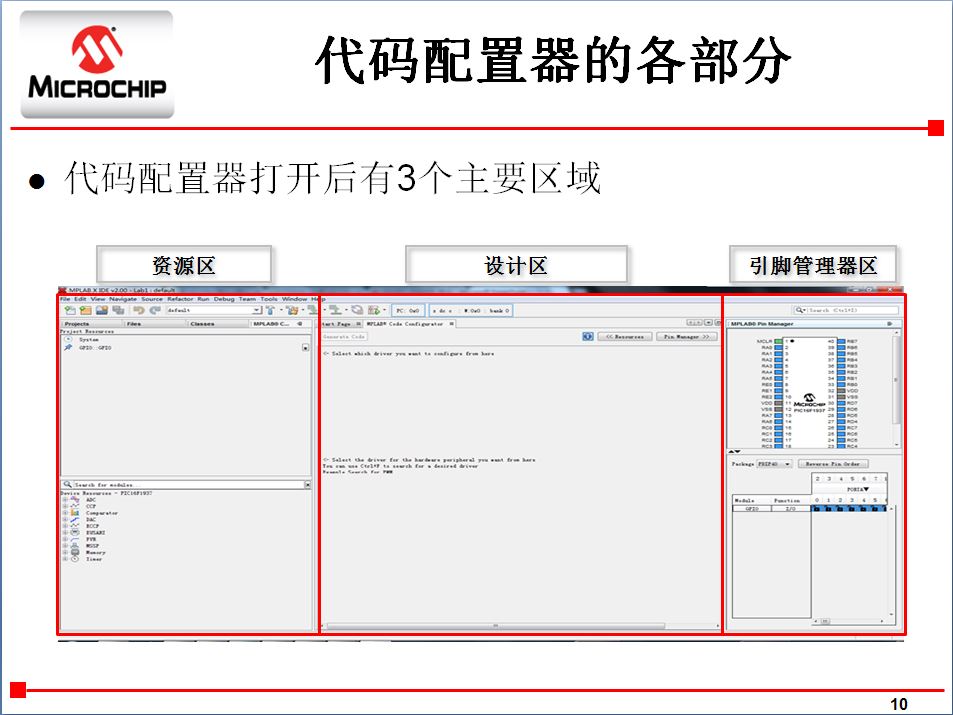Switch to the Classes tab

(x=219, y=324)
